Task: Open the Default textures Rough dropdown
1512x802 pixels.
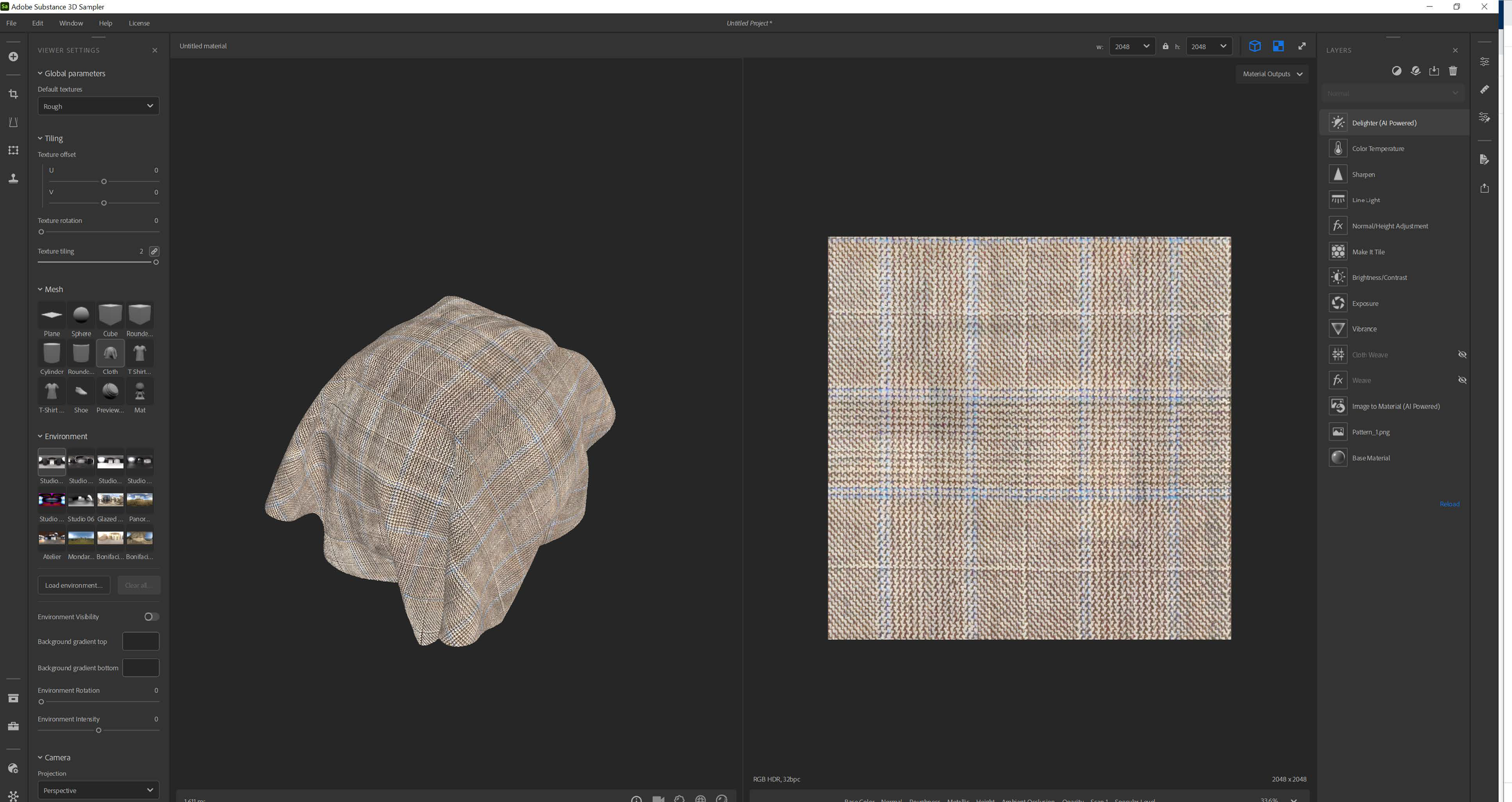Action: point(98,106)
